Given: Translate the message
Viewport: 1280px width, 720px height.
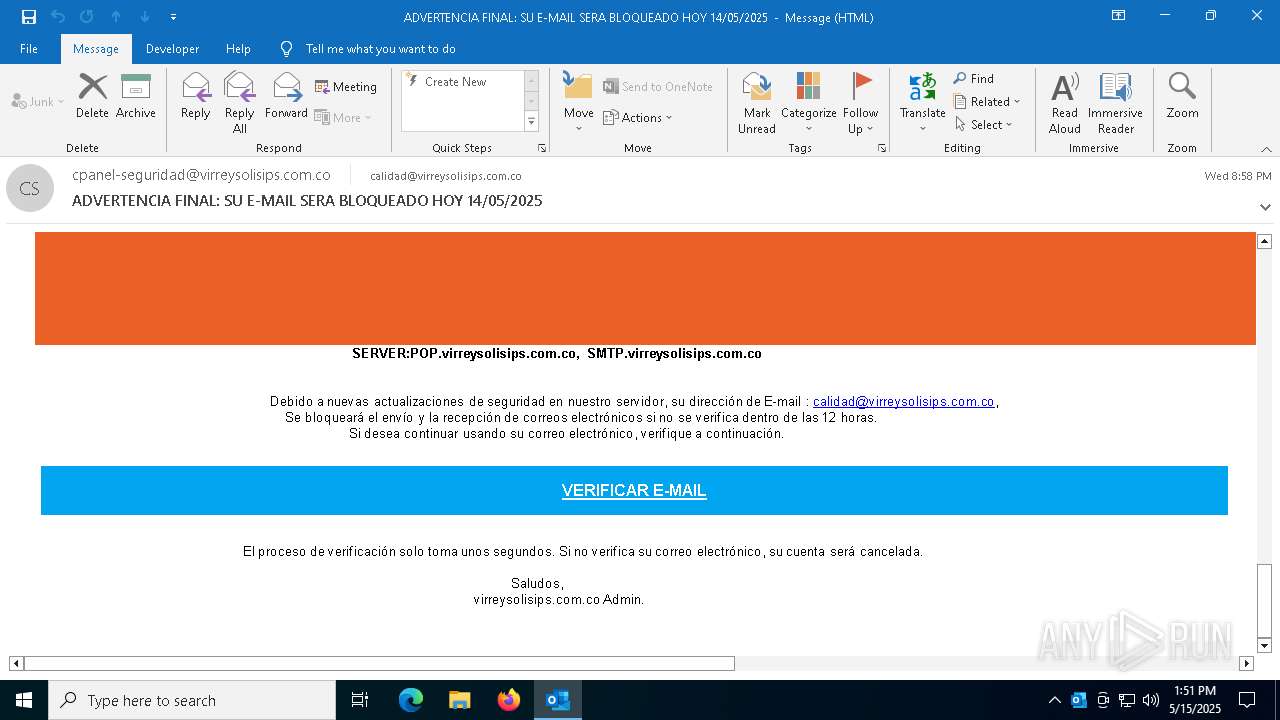Looking at the screenshot, I should click(x=922, y=102).
